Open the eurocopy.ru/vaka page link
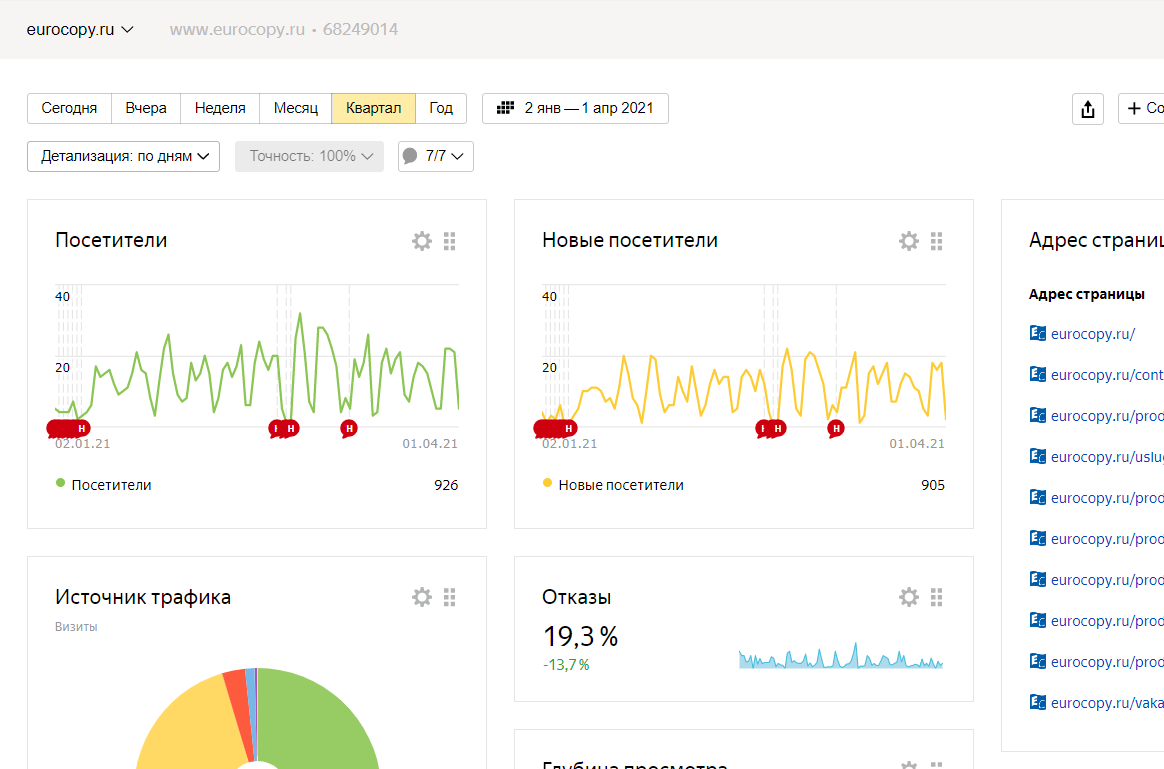Screen dimensions: 1164x769 click(x=1107, y=703)
